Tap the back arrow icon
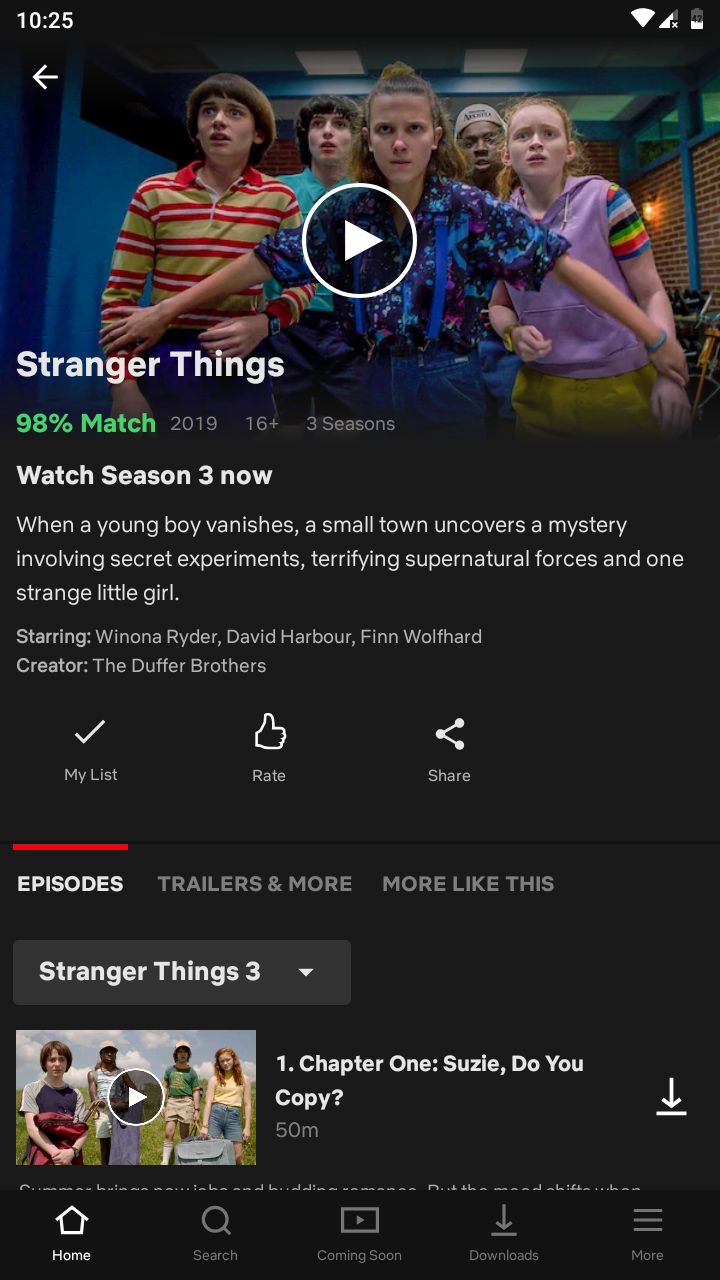The image size is (720, 1280). click(x=45, y=77)
